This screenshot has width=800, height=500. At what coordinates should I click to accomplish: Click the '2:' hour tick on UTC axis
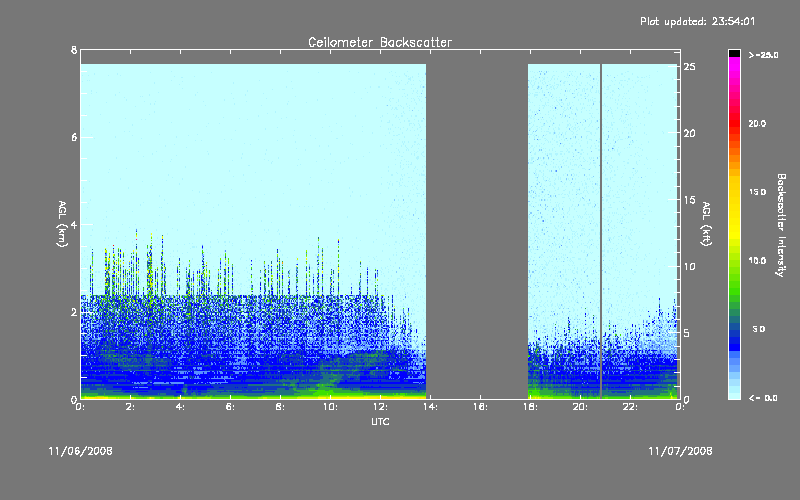coord(131,407)
